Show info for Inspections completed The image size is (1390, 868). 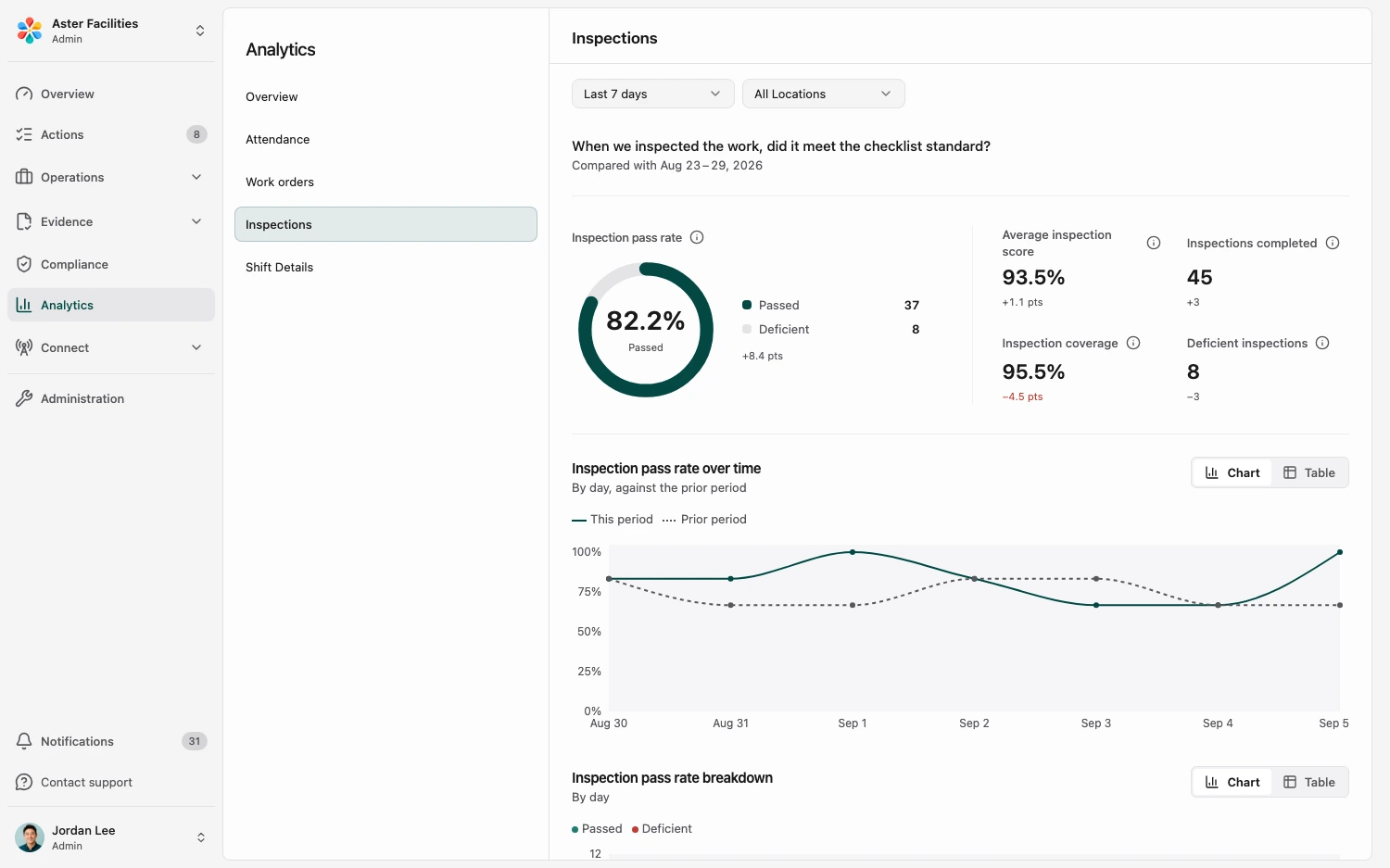(x=1333, y=243)
